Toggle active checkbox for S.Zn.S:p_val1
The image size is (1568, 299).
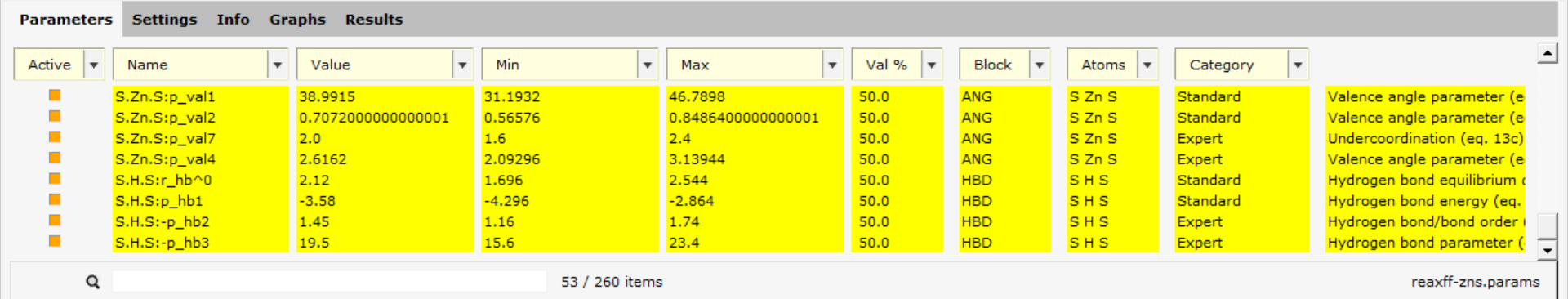tap(55, 96)
